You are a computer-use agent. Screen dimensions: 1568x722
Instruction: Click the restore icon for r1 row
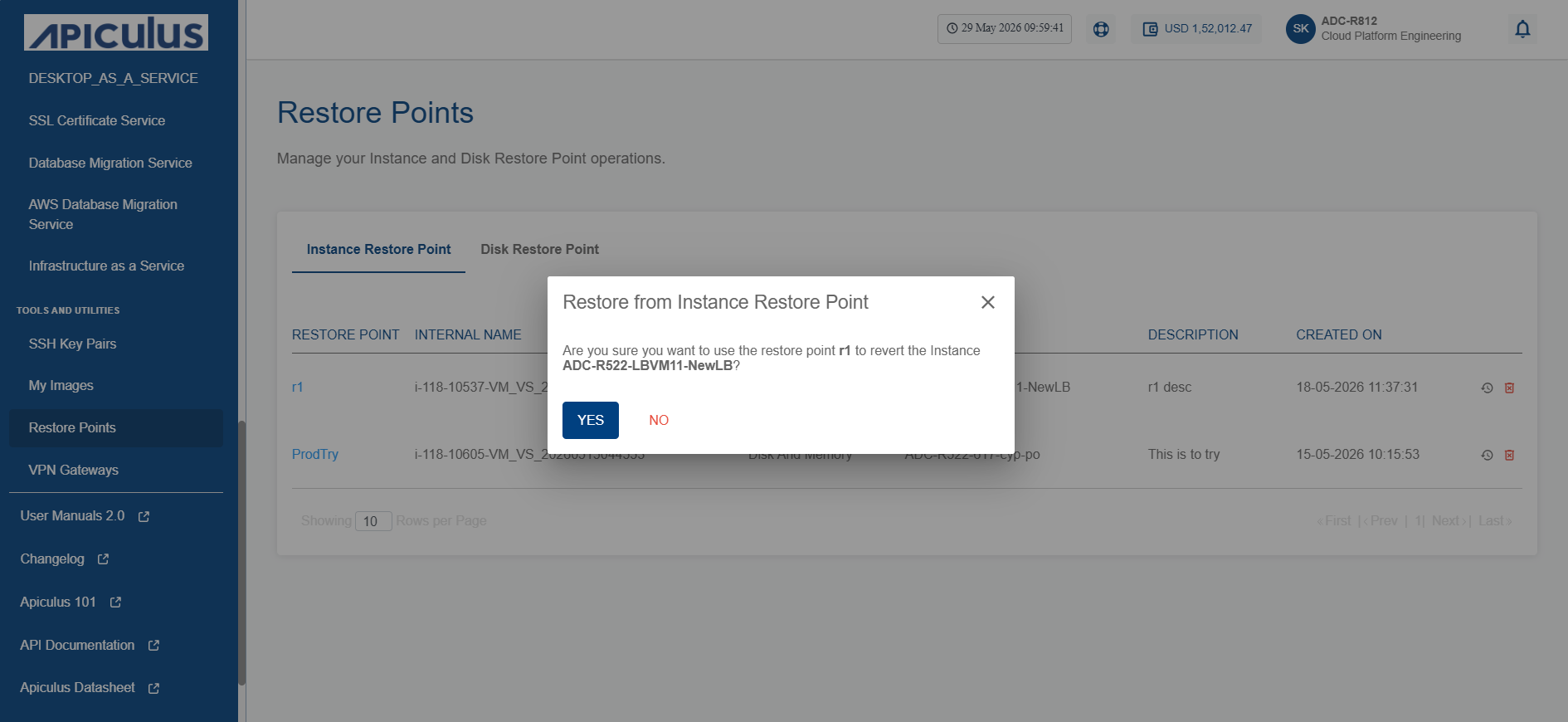(x=1487, y=388)
